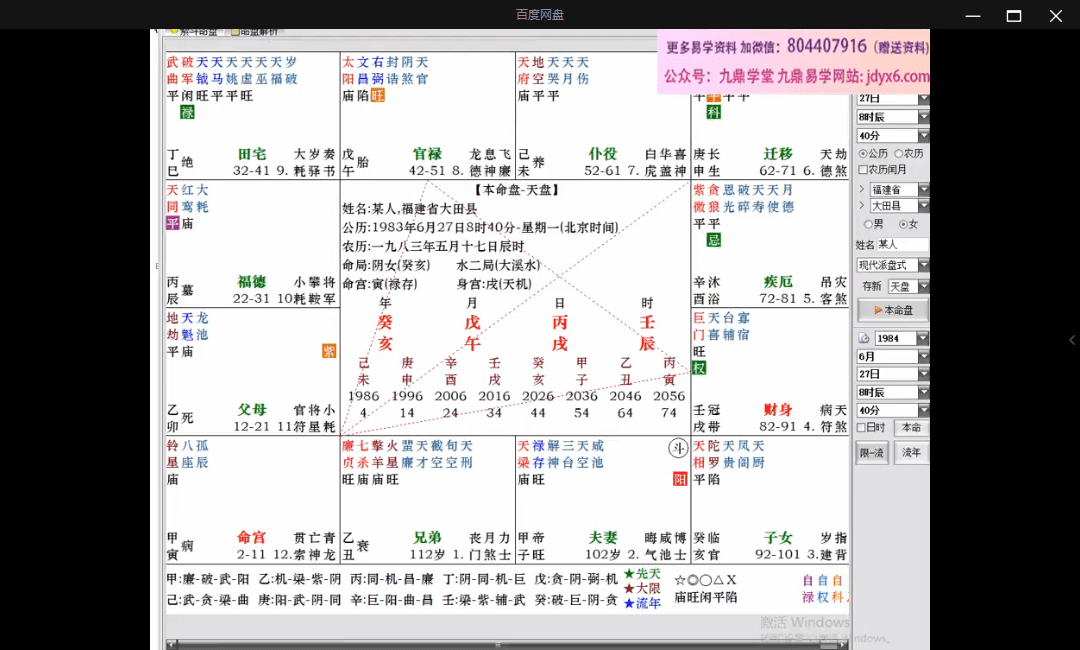Click the orange 旺 badge in 官禄 palace
This screenshot has height=650, width=1080.
[378, 96]
